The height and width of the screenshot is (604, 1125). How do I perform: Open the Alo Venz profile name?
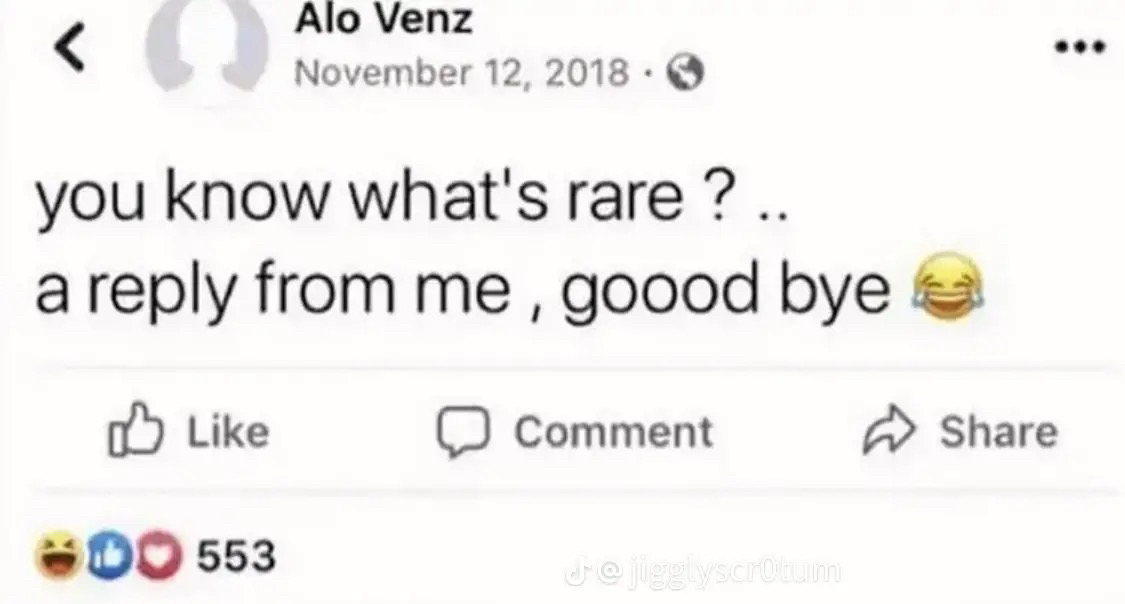click(383, 18)
